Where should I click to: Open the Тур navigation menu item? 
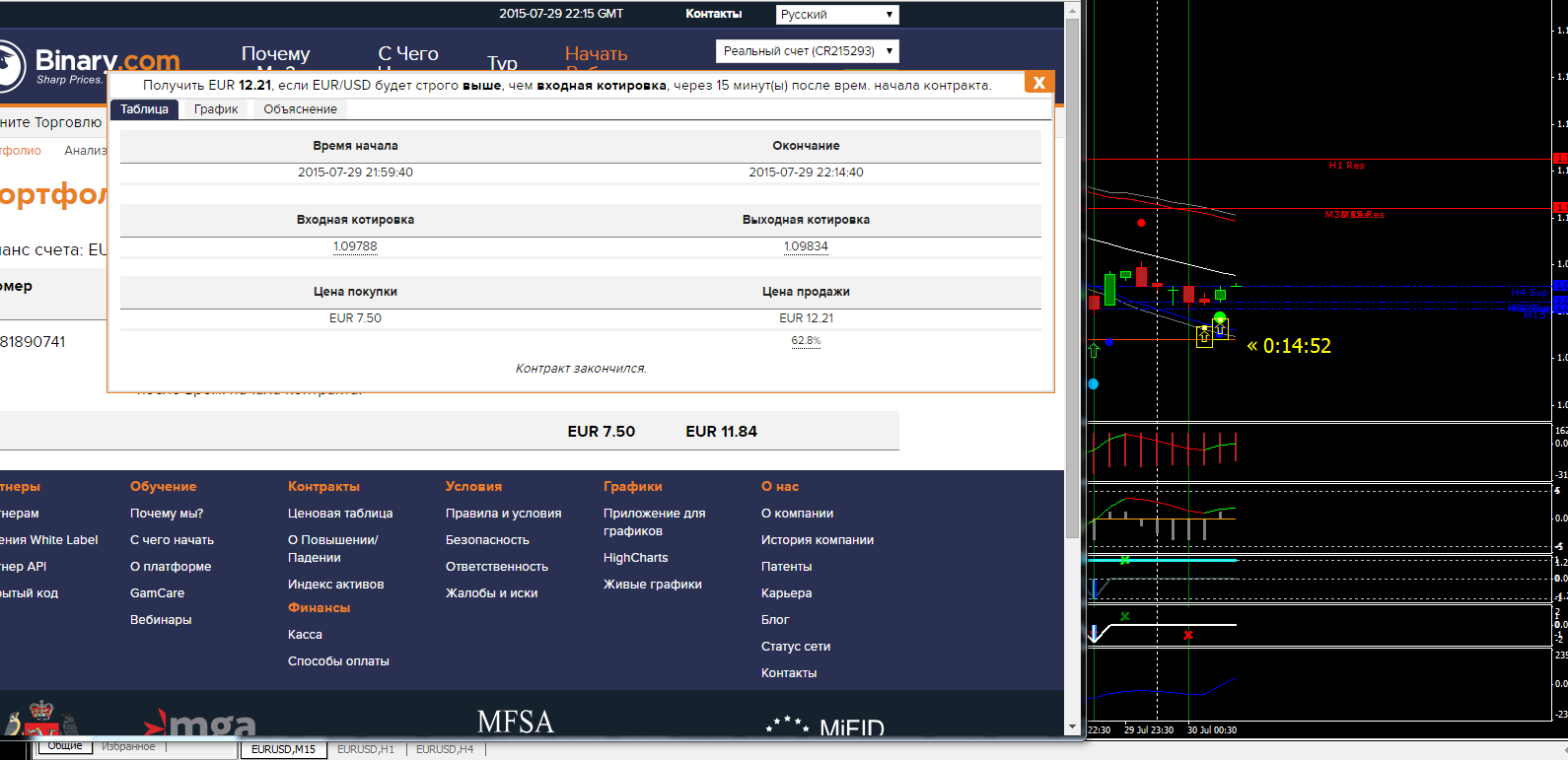[x=502, y=62]
